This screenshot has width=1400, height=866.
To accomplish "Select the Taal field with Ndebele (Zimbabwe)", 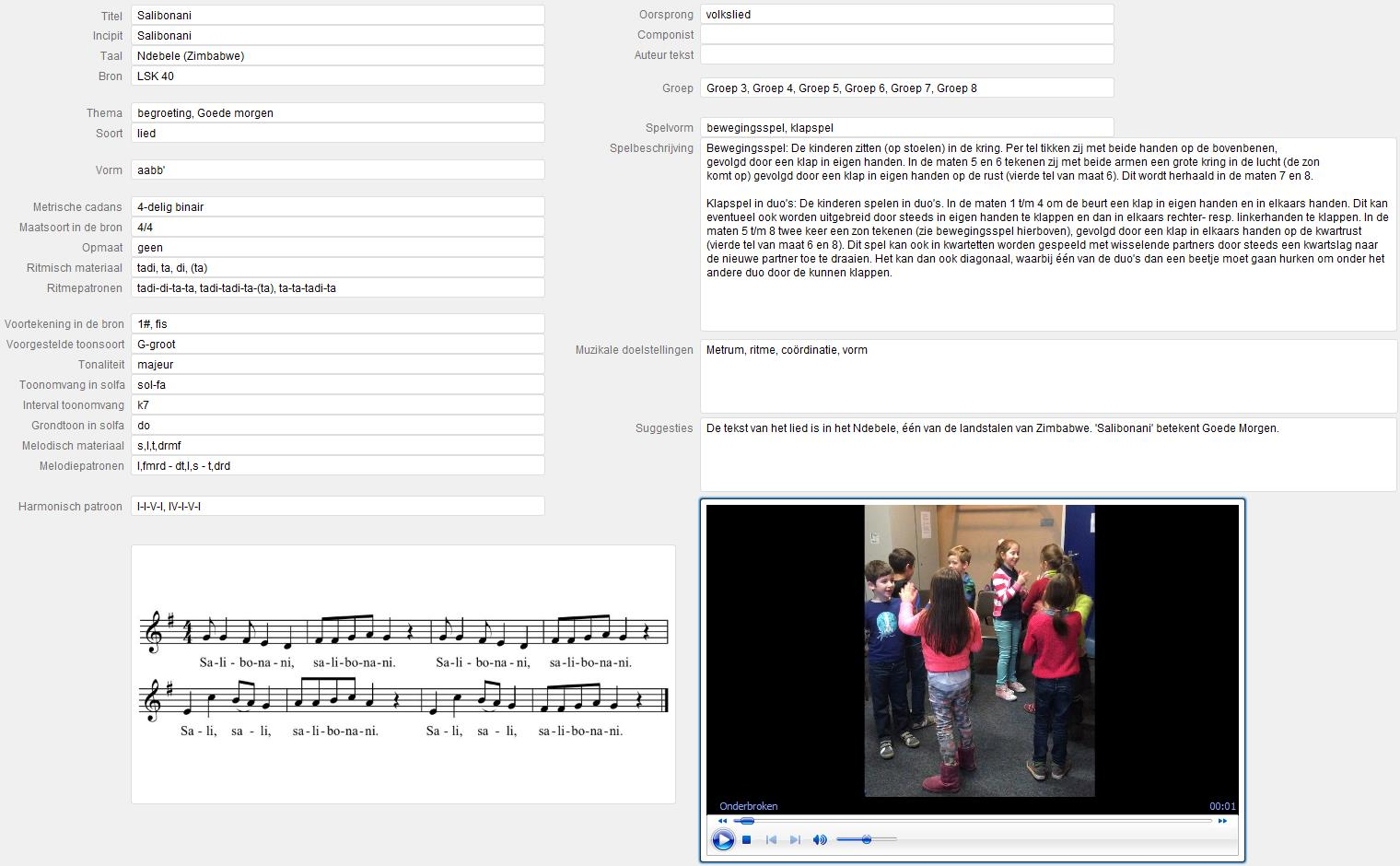I will tap(337, 56).
